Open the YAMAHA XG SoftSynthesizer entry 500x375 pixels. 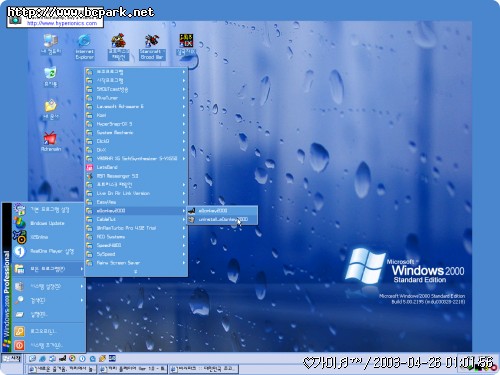(136, 159)
